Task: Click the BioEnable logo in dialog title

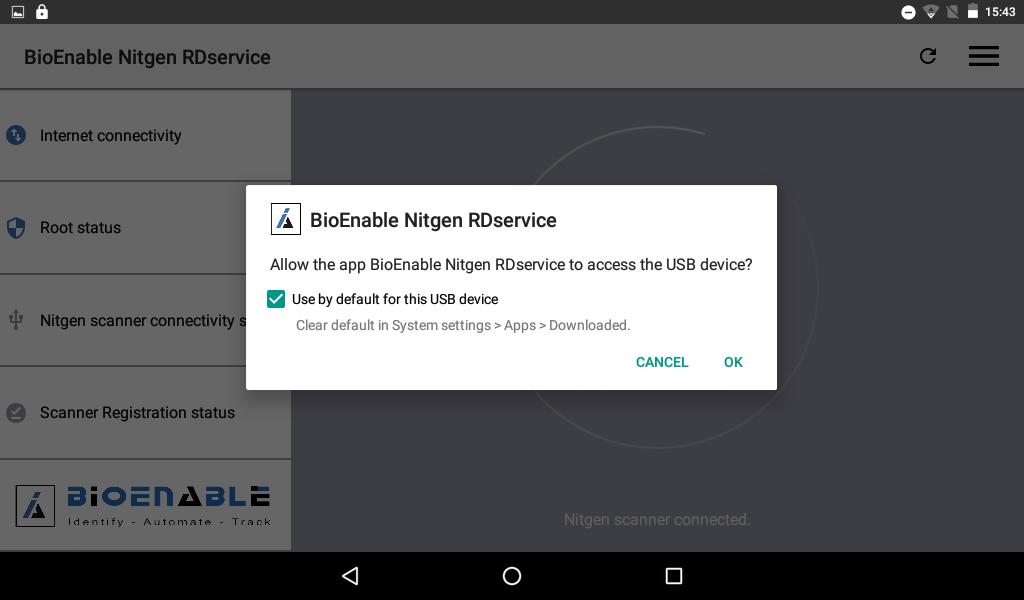Action: [x=285, y=219]
